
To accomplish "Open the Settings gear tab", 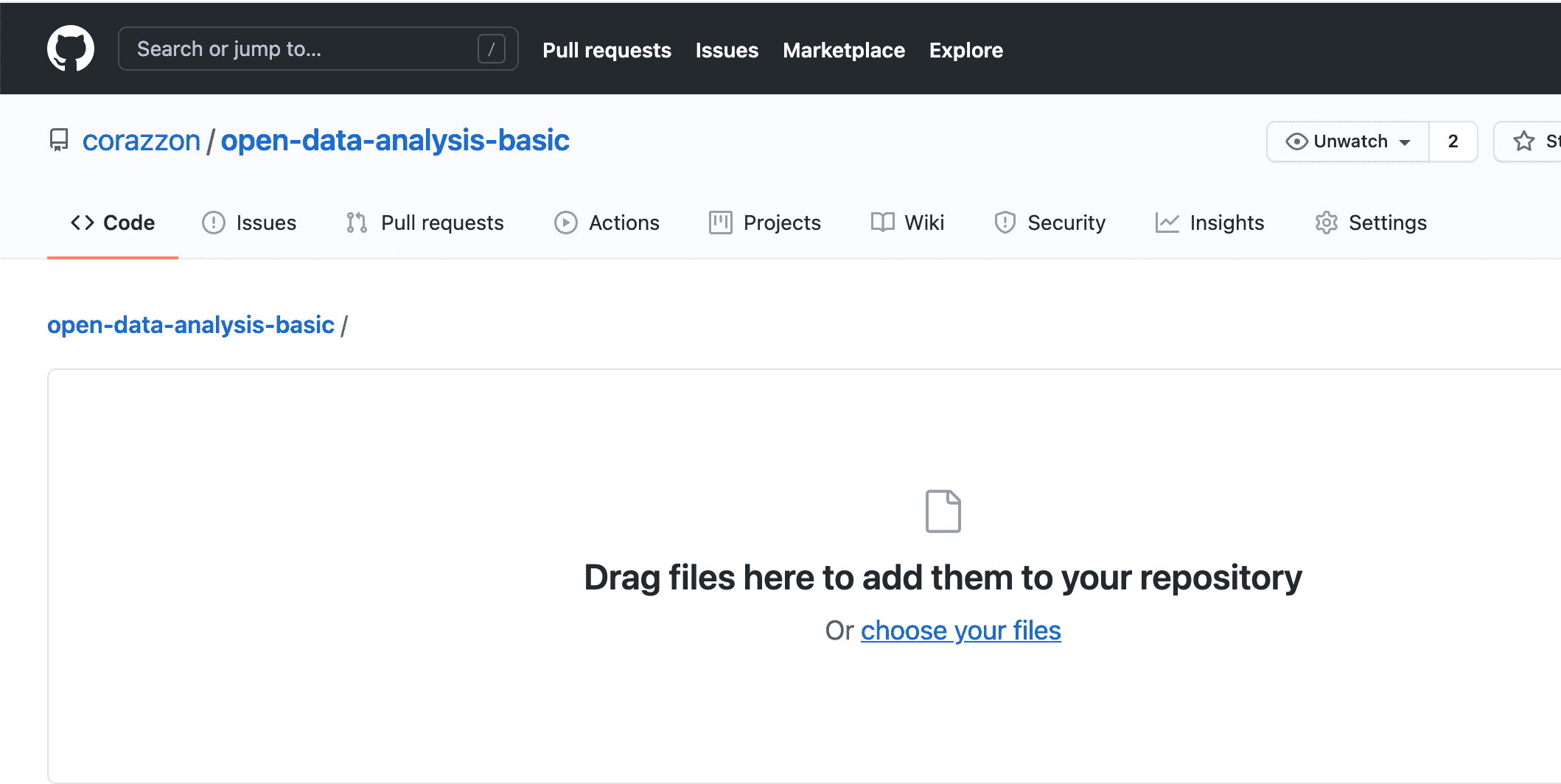I will (1371, 223).
